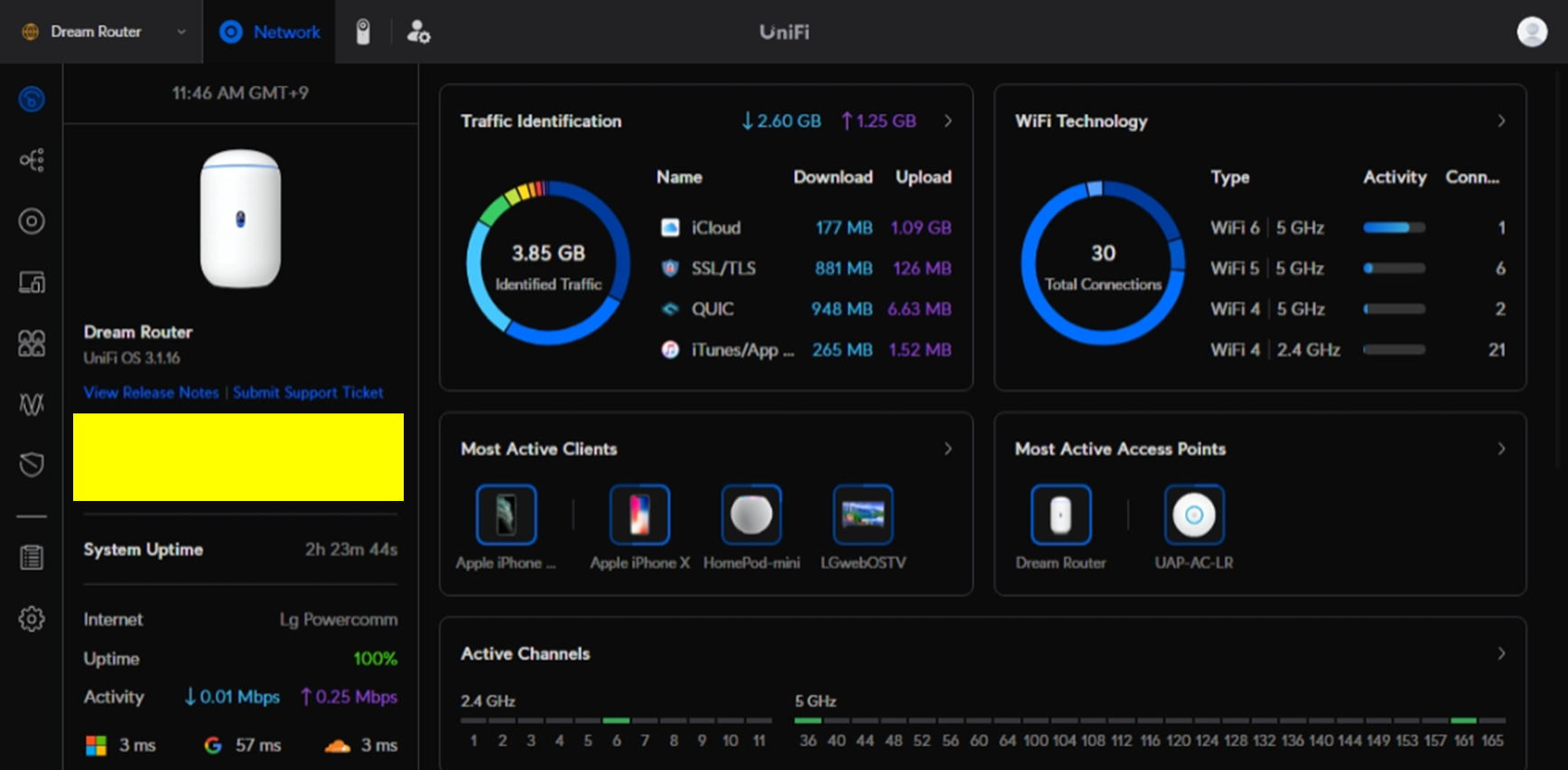Click the SSL/TLS traffic row icon

point(670,268)
